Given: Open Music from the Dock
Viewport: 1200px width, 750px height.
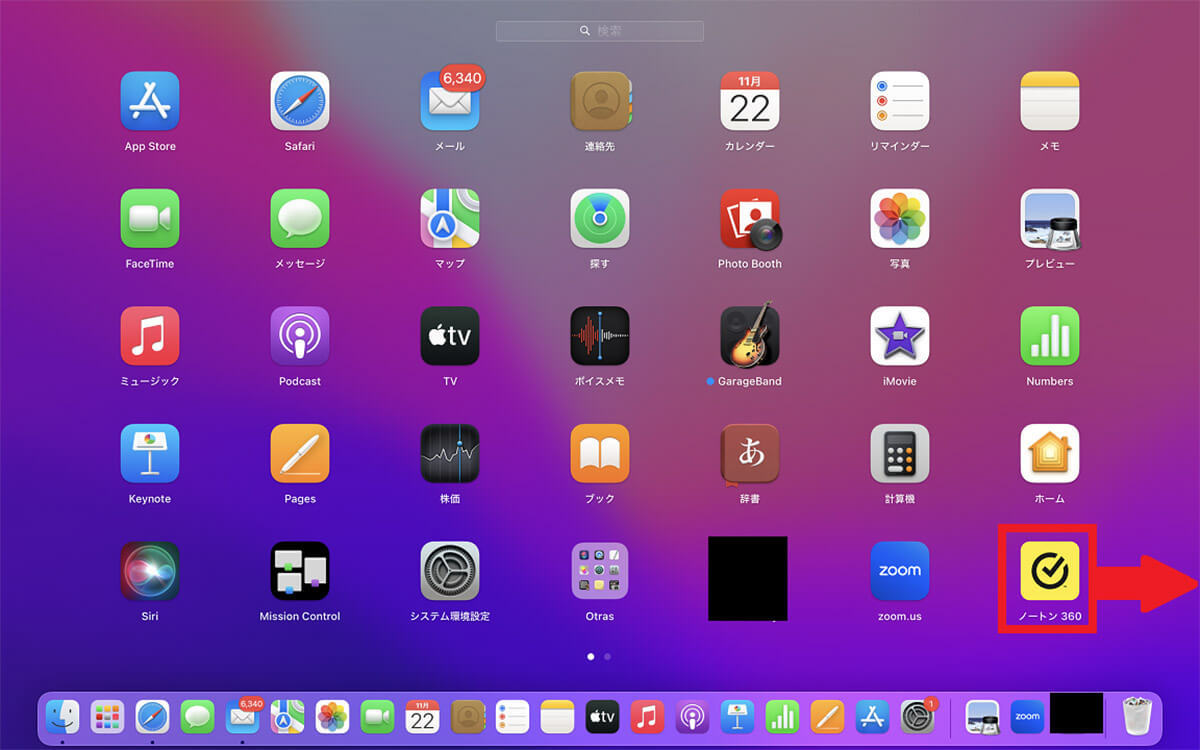Looking at the screenshot, I should pos(647,716).
